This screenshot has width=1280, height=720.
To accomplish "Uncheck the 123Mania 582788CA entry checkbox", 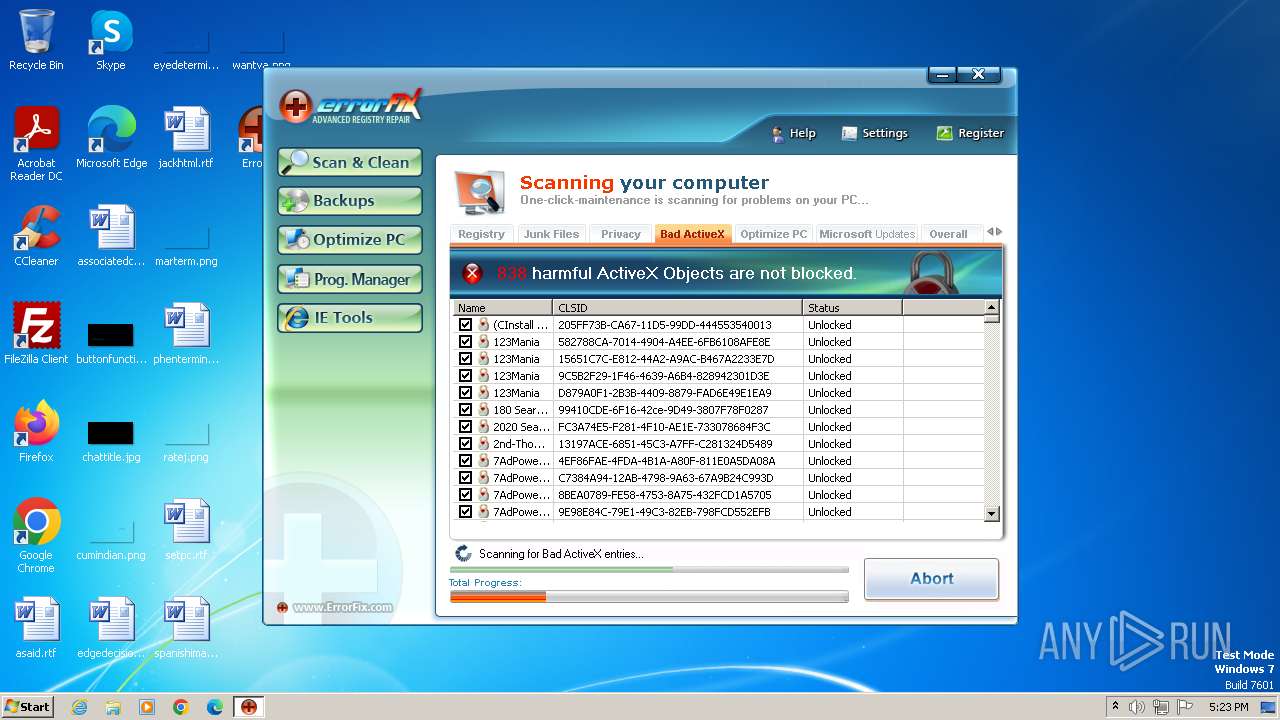I will point(465,342).
